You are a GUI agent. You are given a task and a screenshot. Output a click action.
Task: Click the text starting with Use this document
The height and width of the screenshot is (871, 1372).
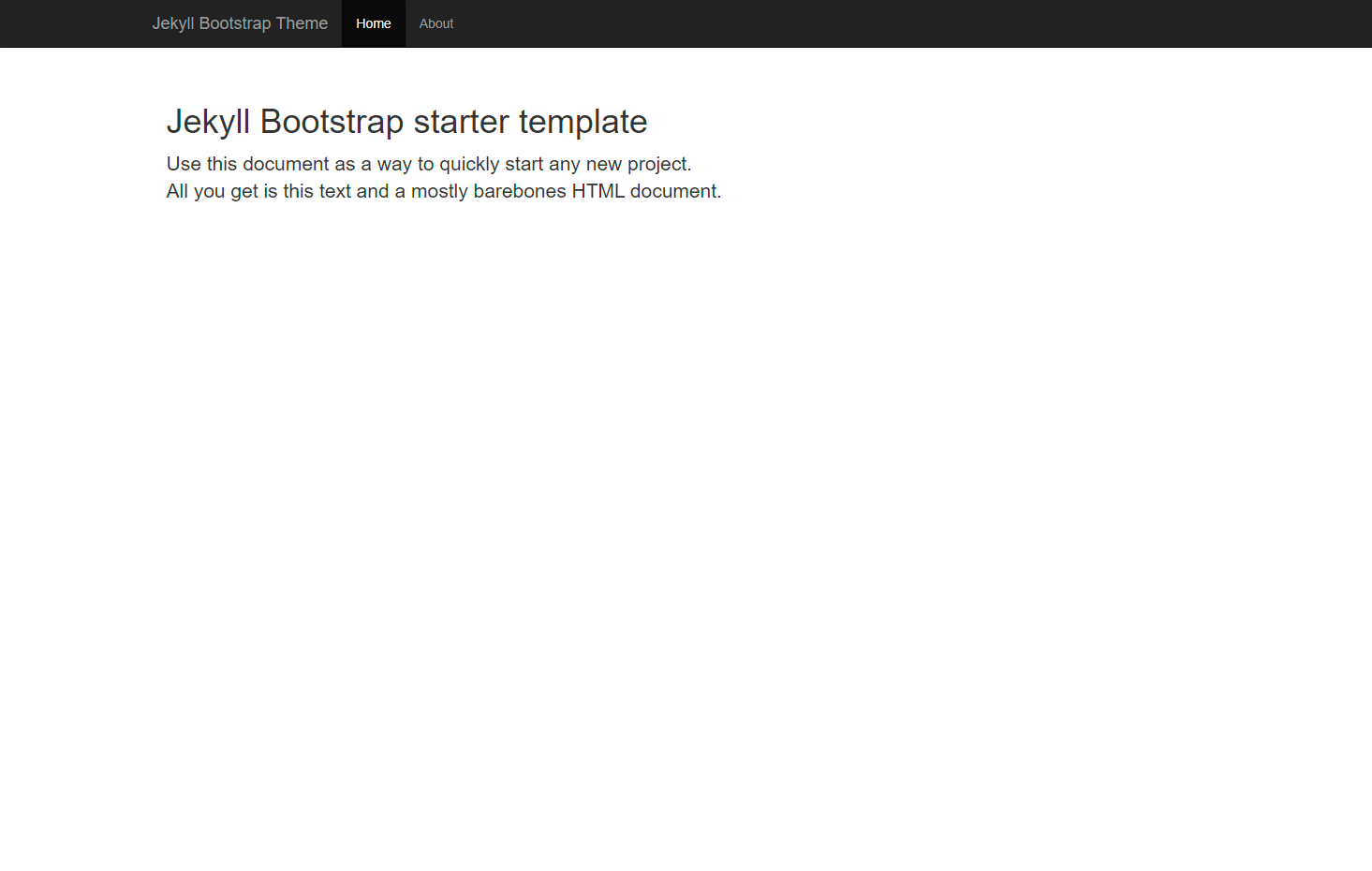tap(429, 163)
